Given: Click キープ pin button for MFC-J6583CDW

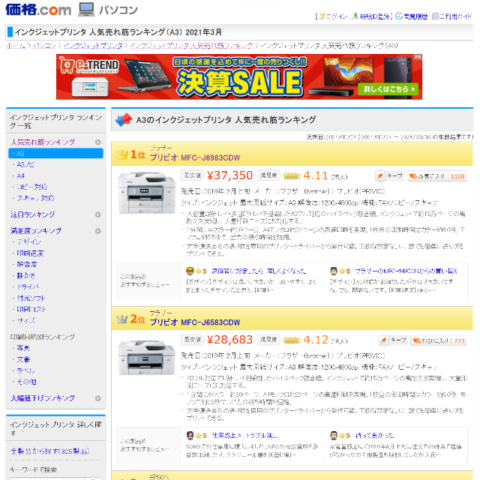Looking at the screenshot, I should click(x=394, y=340).
